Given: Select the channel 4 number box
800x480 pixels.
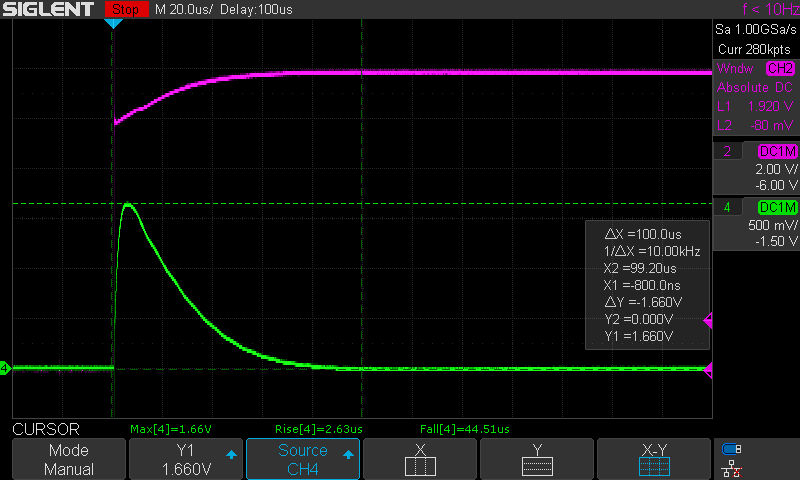Looking at the screenshot, I should 727,207.
